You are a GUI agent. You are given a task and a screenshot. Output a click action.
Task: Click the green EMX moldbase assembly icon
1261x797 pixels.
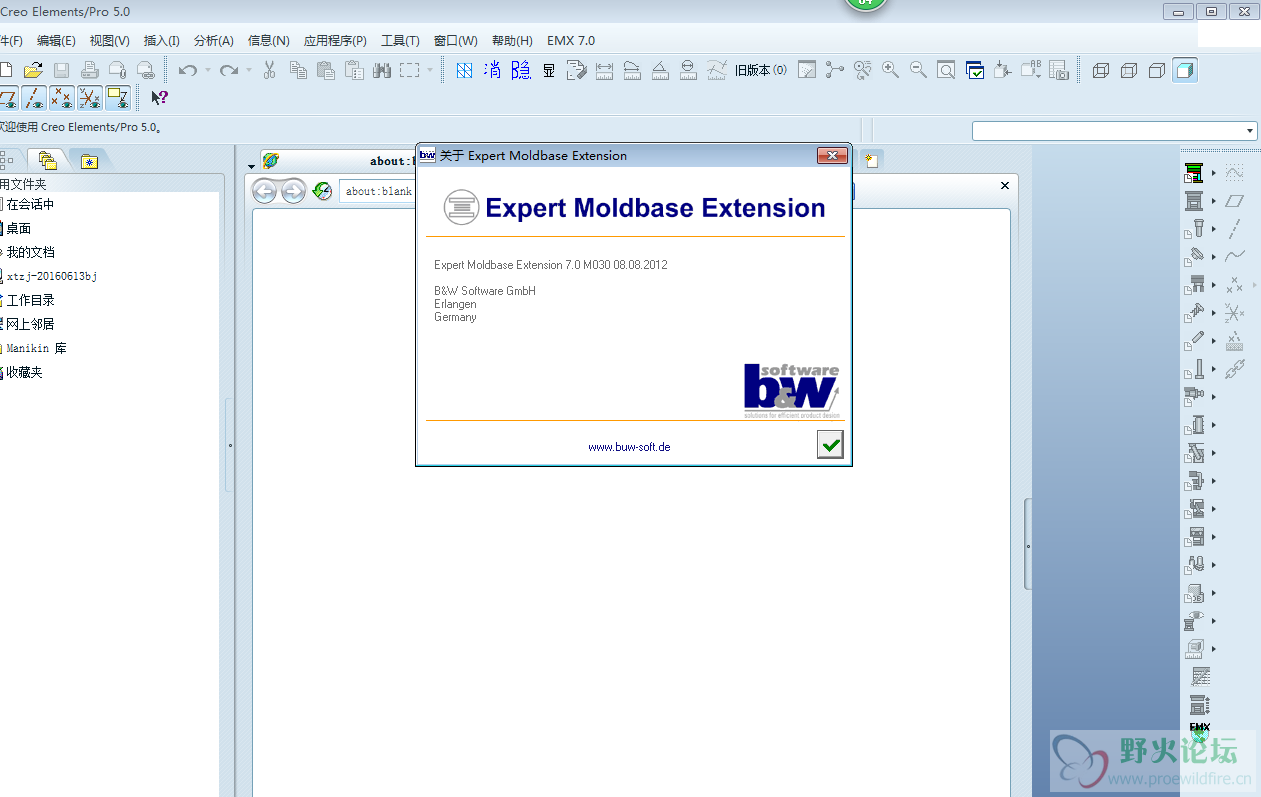pyautogui.click(x=1194, y=173)
